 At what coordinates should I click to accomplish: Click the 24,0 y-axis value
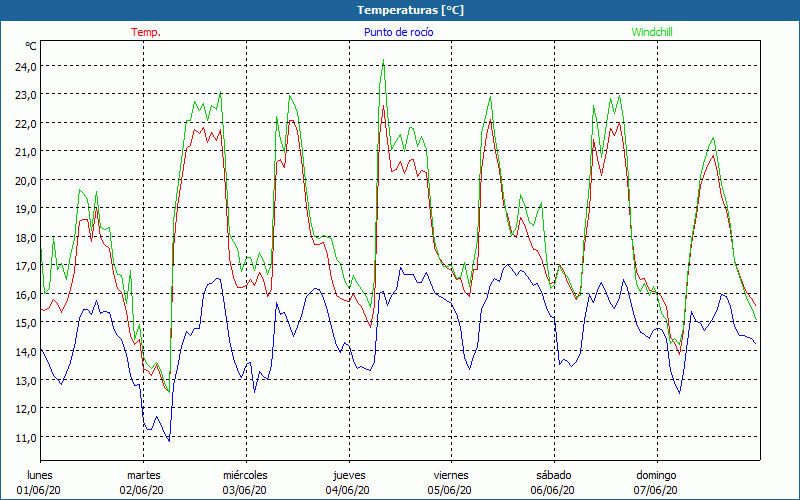pyautogui.click(x=26, y=66)
